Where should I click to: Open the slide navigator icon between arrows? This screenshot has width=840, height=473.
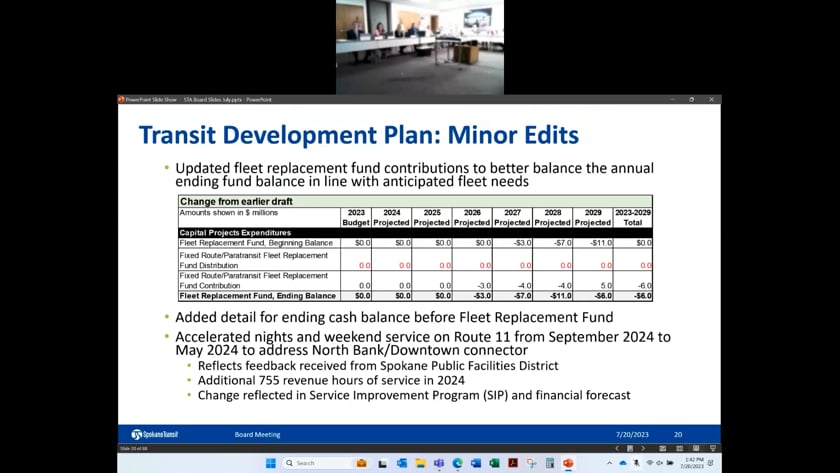click(630, 448)
